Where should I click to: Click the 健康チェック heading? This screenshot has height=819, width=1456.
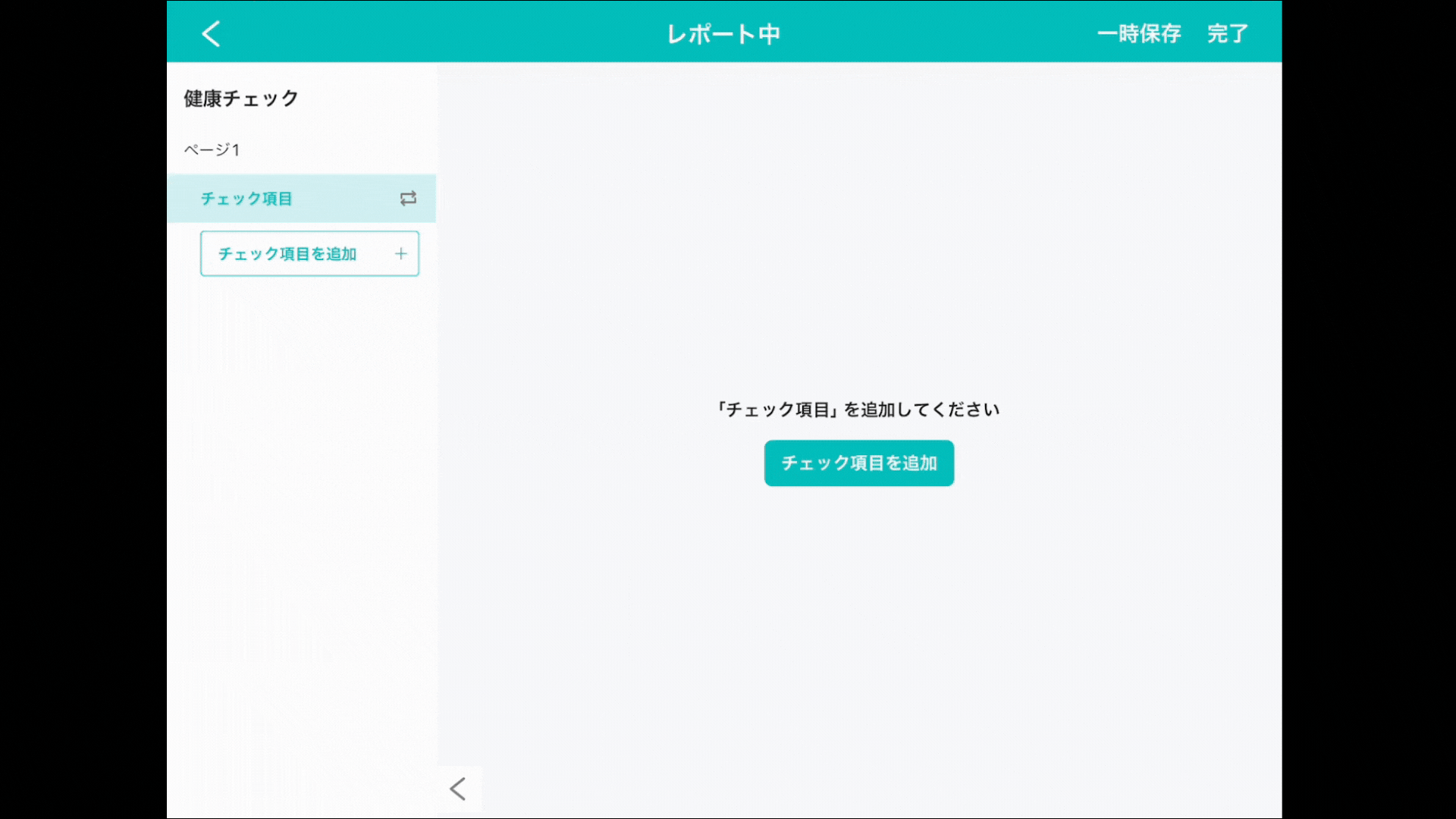click(241, 99)
